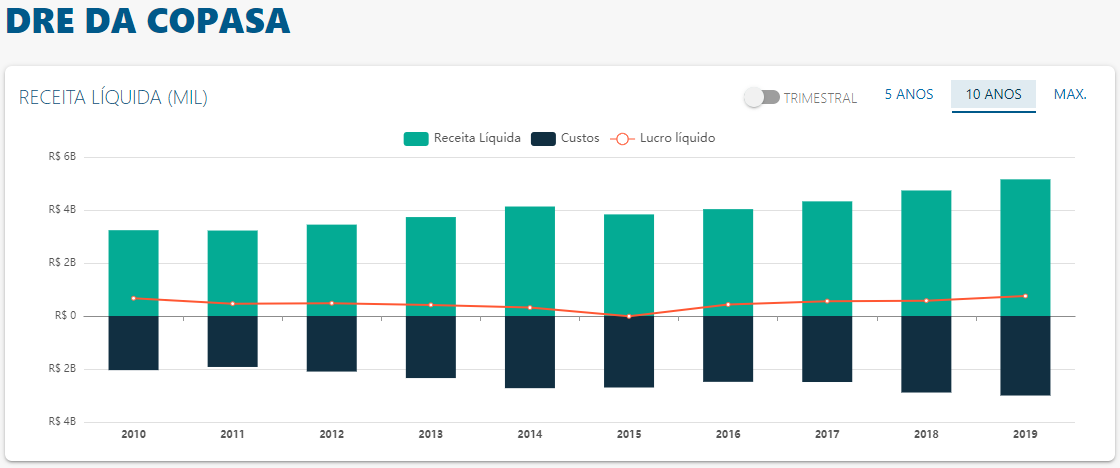Screen dimensions: 1120x468
Task: Click the 2017 Receita Líquida green bar
Action: pyautogui.click(x=827, y=259)
